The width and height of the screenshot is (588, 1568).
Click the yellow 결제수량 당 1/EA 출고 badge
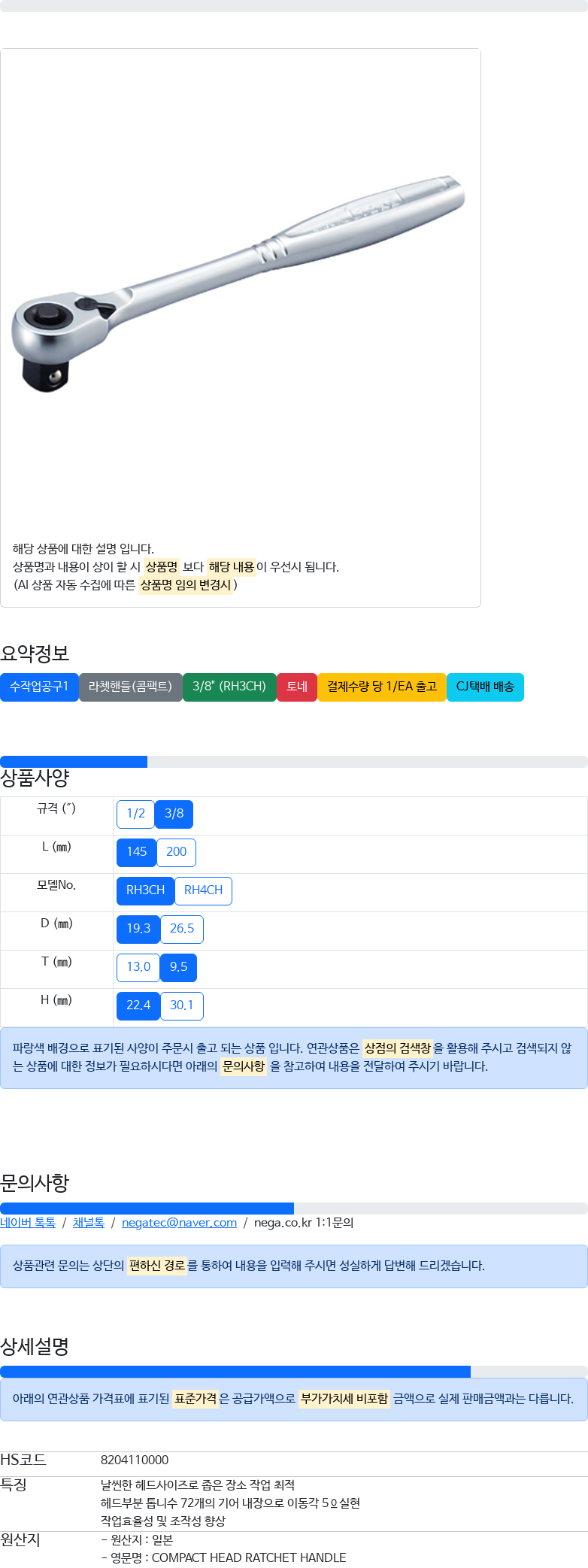click(382, 687)
